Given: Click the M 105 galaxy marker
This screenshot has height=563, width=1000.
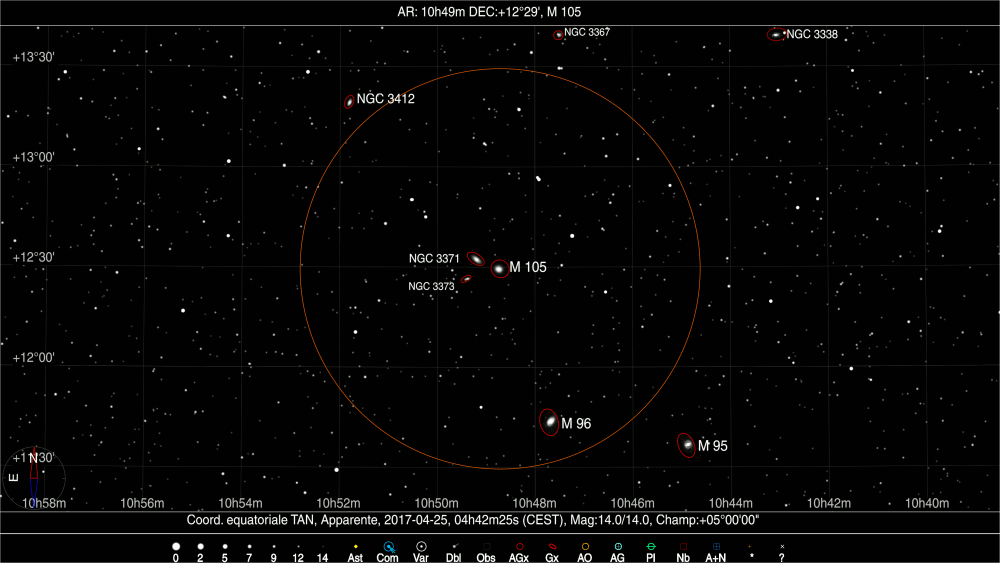Looking at the screenshot, I should (x=499, y=268).
